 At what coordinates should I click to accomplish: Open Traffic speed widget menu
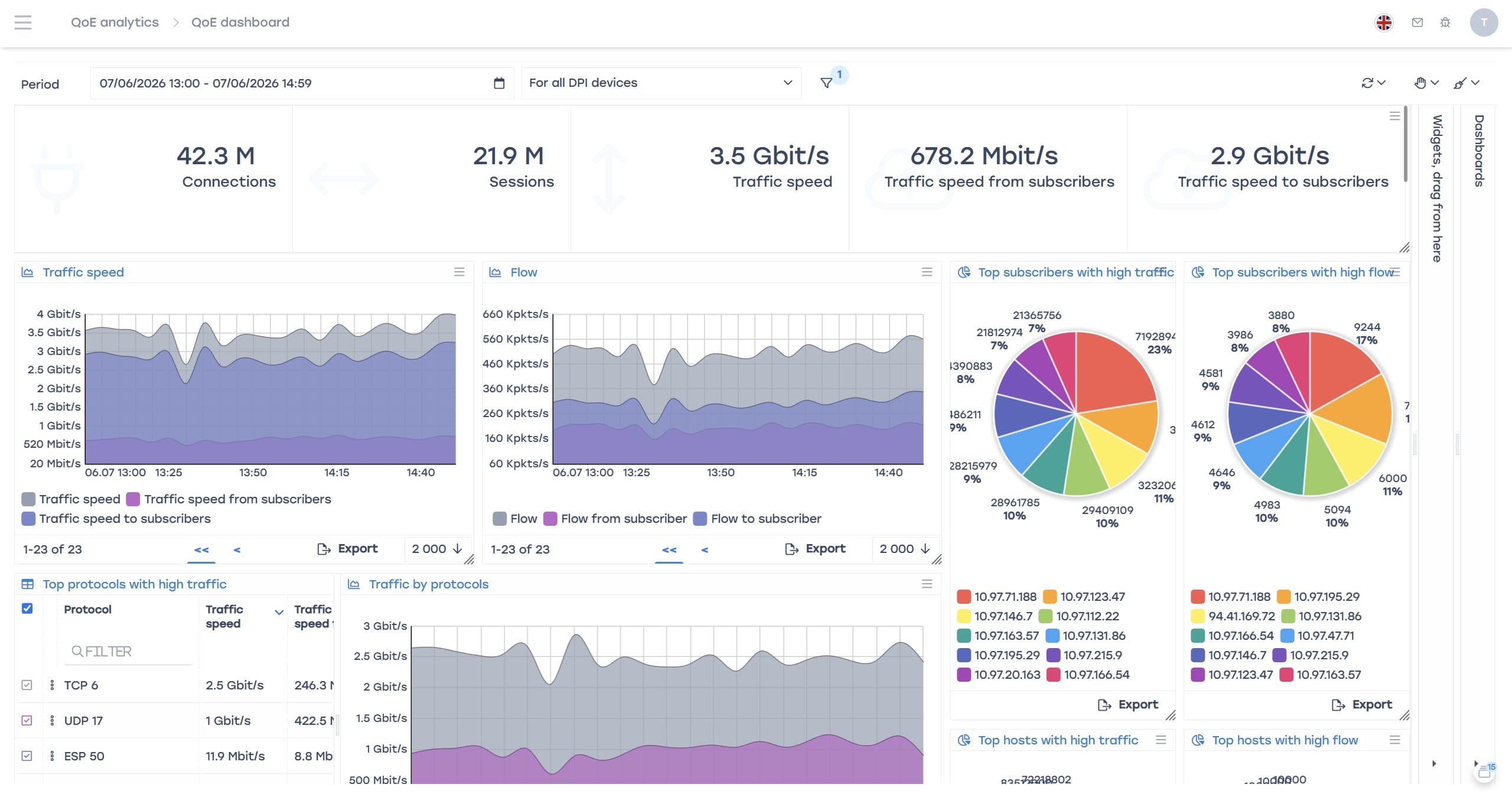tap(459, 272)
